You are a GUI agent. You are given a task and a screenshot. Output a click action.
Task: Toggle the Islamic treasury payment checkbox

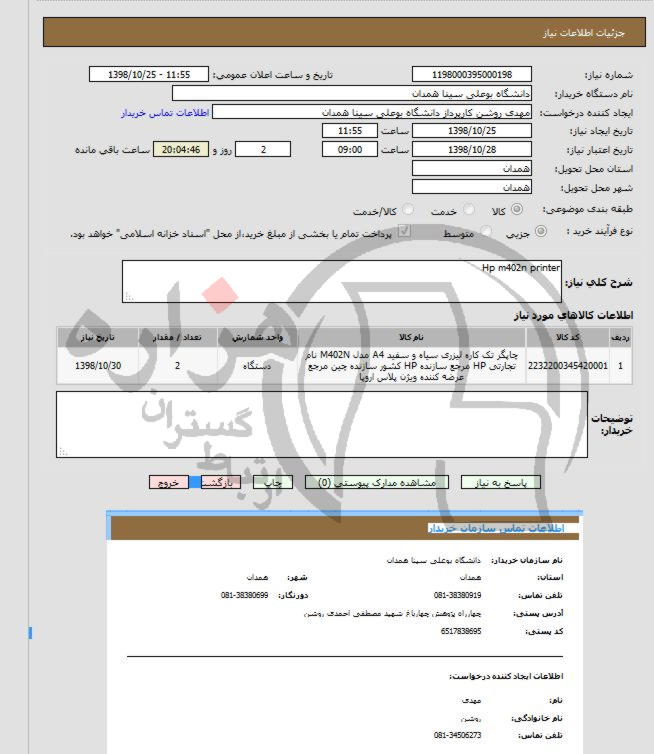pos(404,232)
